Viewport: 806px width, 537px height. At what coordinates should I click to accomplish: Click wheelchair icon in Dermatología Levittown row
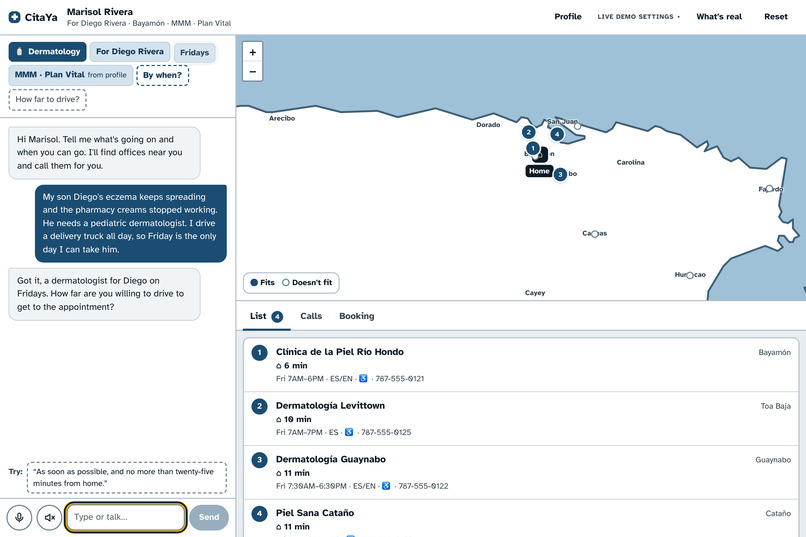click(349, 432)
